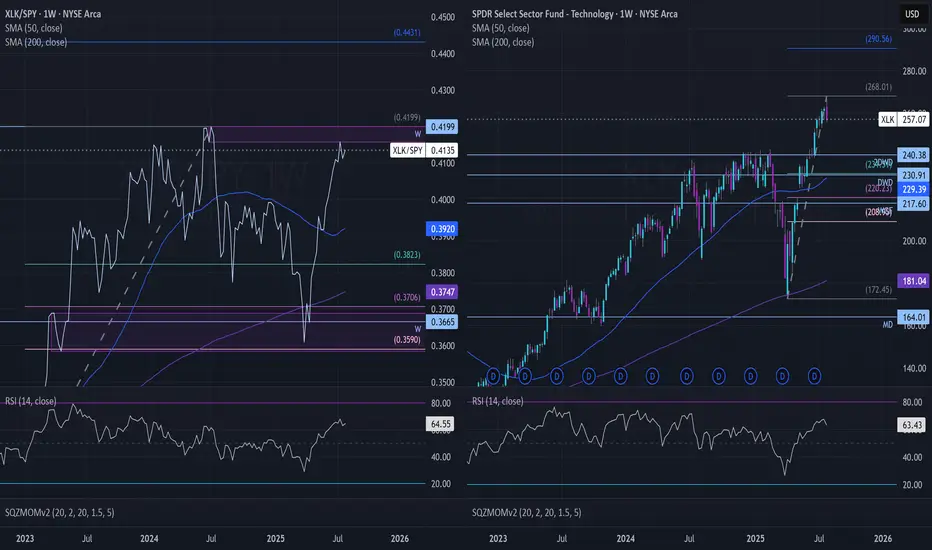
Task: Click the 240.38 price level label
Action: pyautogui.click(x=914, y=155)
